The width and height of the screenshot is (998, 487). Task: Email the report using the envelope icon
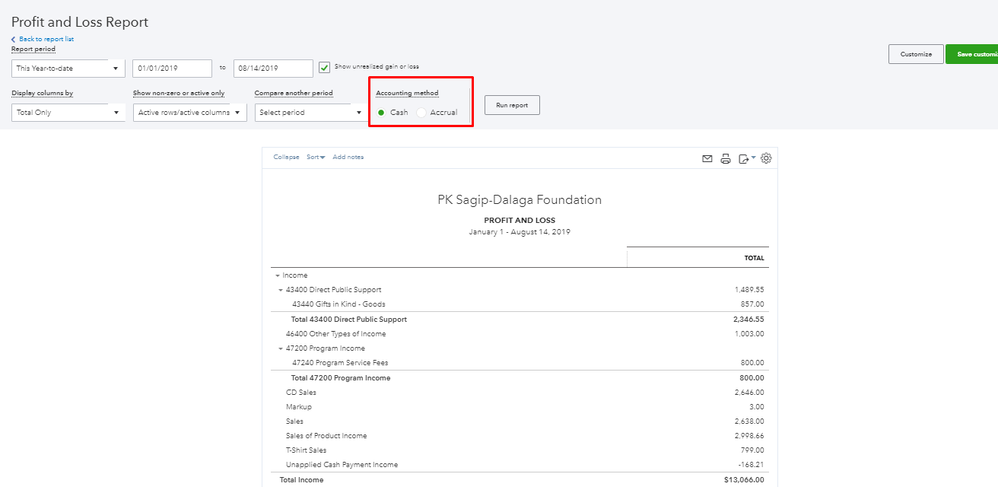coord(707,158)
